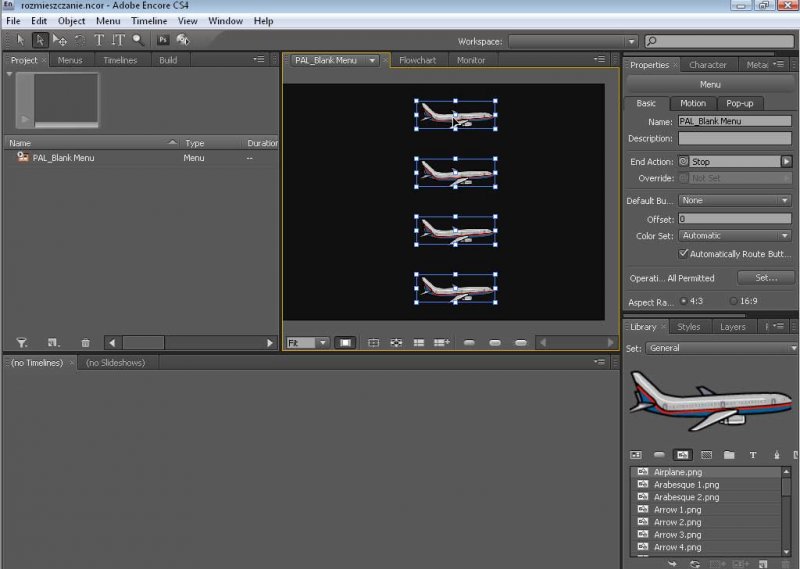Select the Zoom magnifier tool
The height and width of the screenshot is (569, 800).
(x=137, y=40)
